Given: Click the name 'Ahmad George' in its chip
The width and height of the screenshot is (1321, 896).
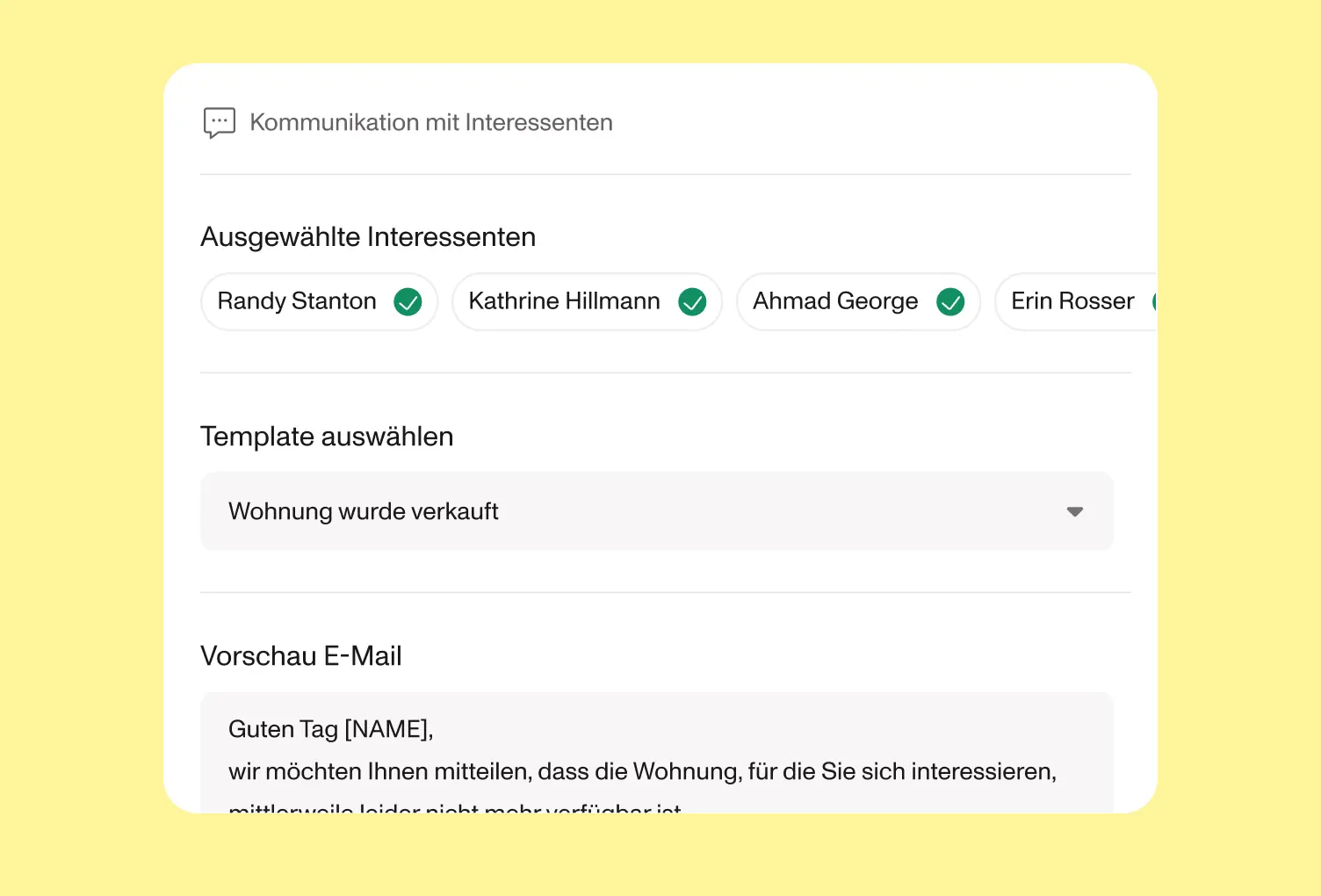Looking at the screenshot, I should (x=835, y=301).
